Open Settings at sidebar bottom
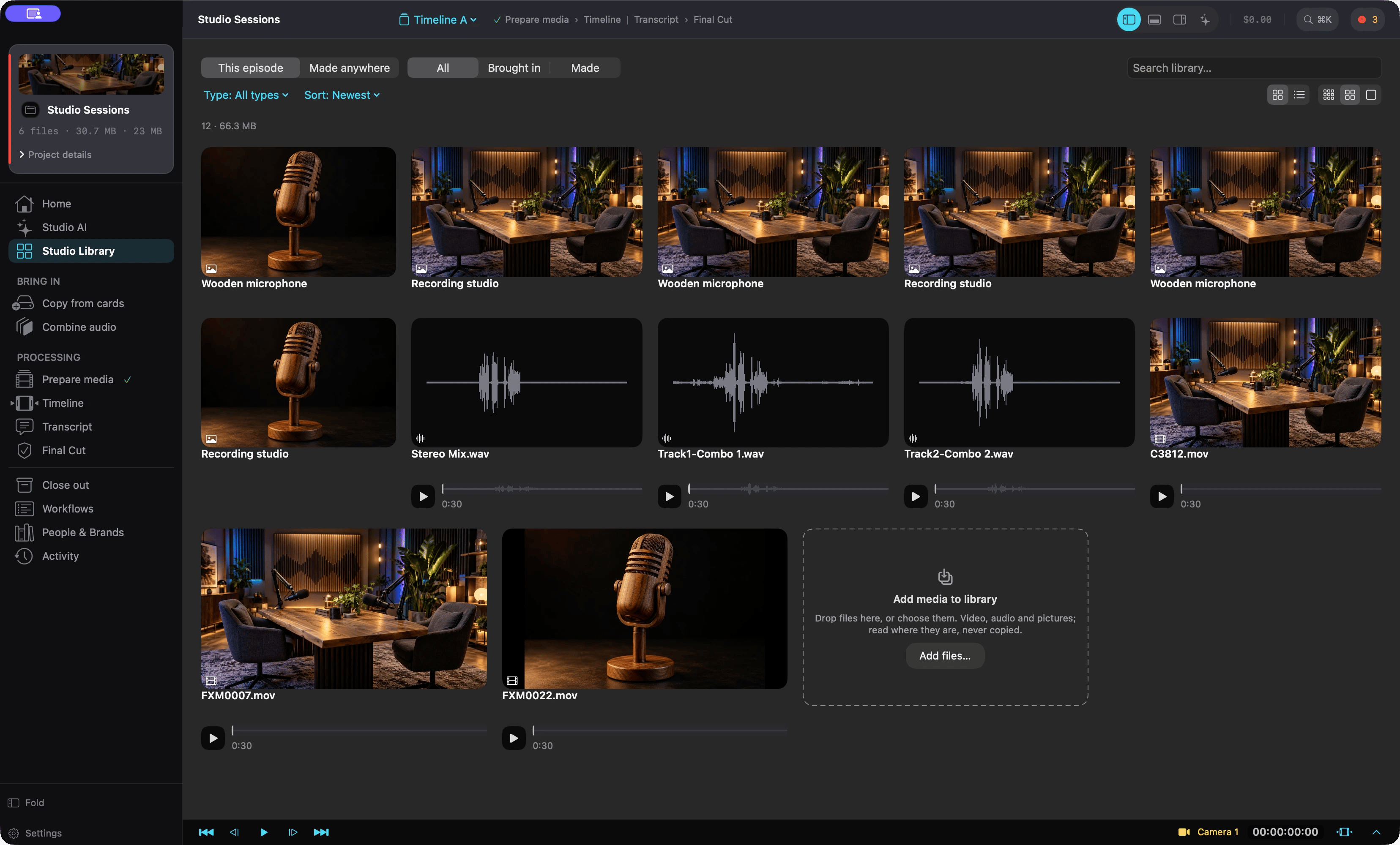This screenshot has width=1400, height=845. tap(35, 833)
